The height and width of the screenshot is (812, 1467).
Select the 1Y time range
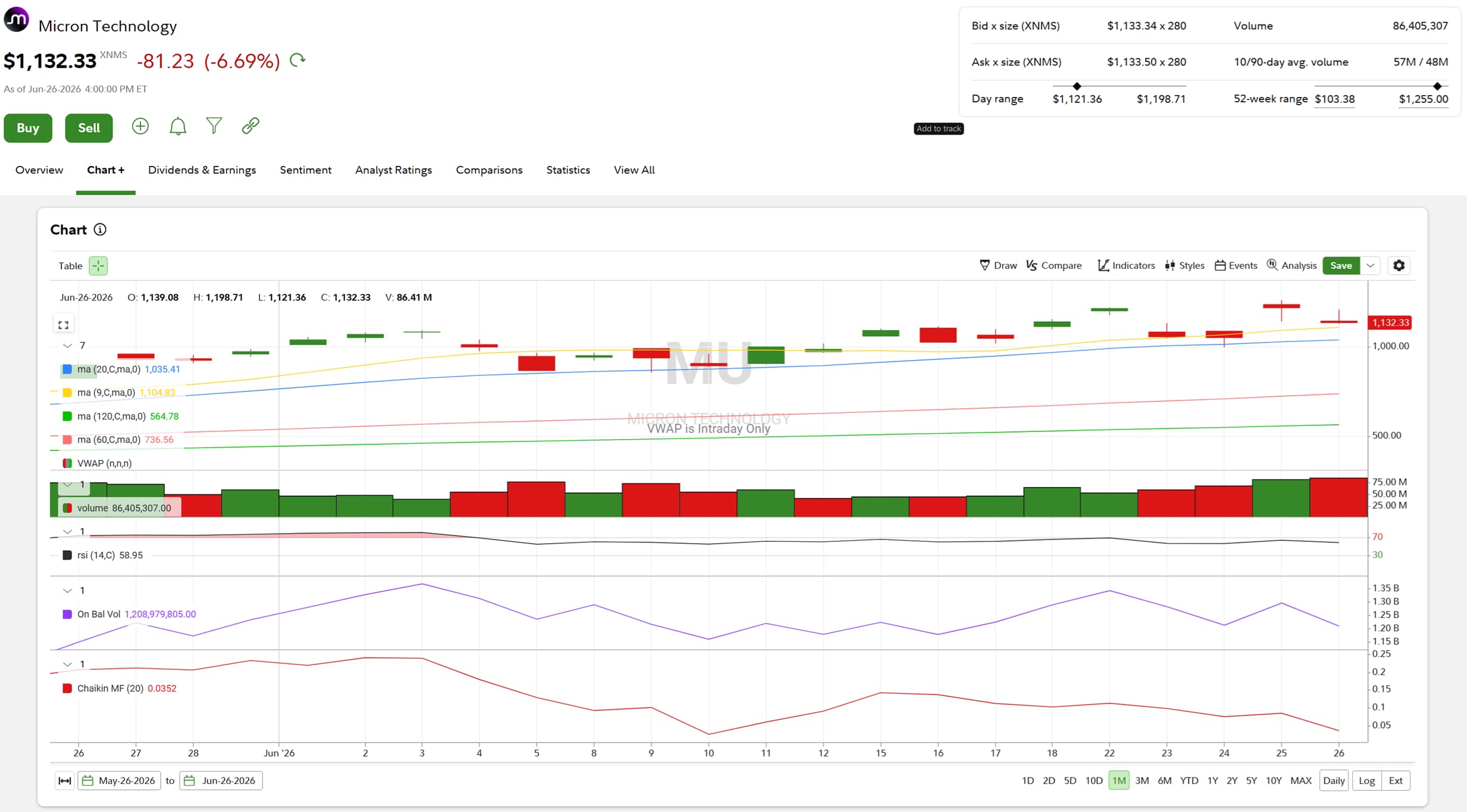(x=1213, y=780)
